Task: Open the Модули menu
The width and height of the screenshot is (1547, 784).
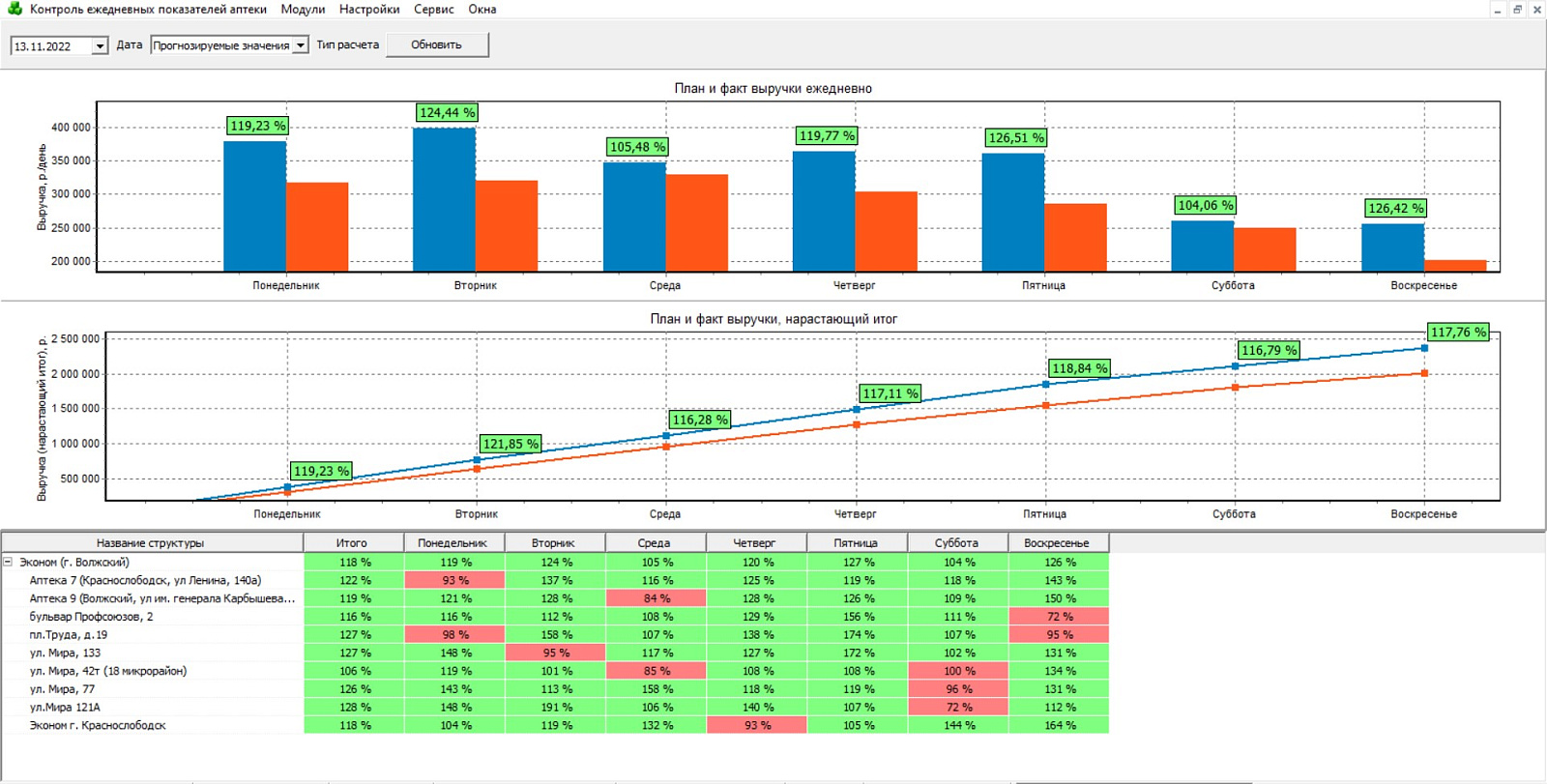Action: tap(303, 10)
